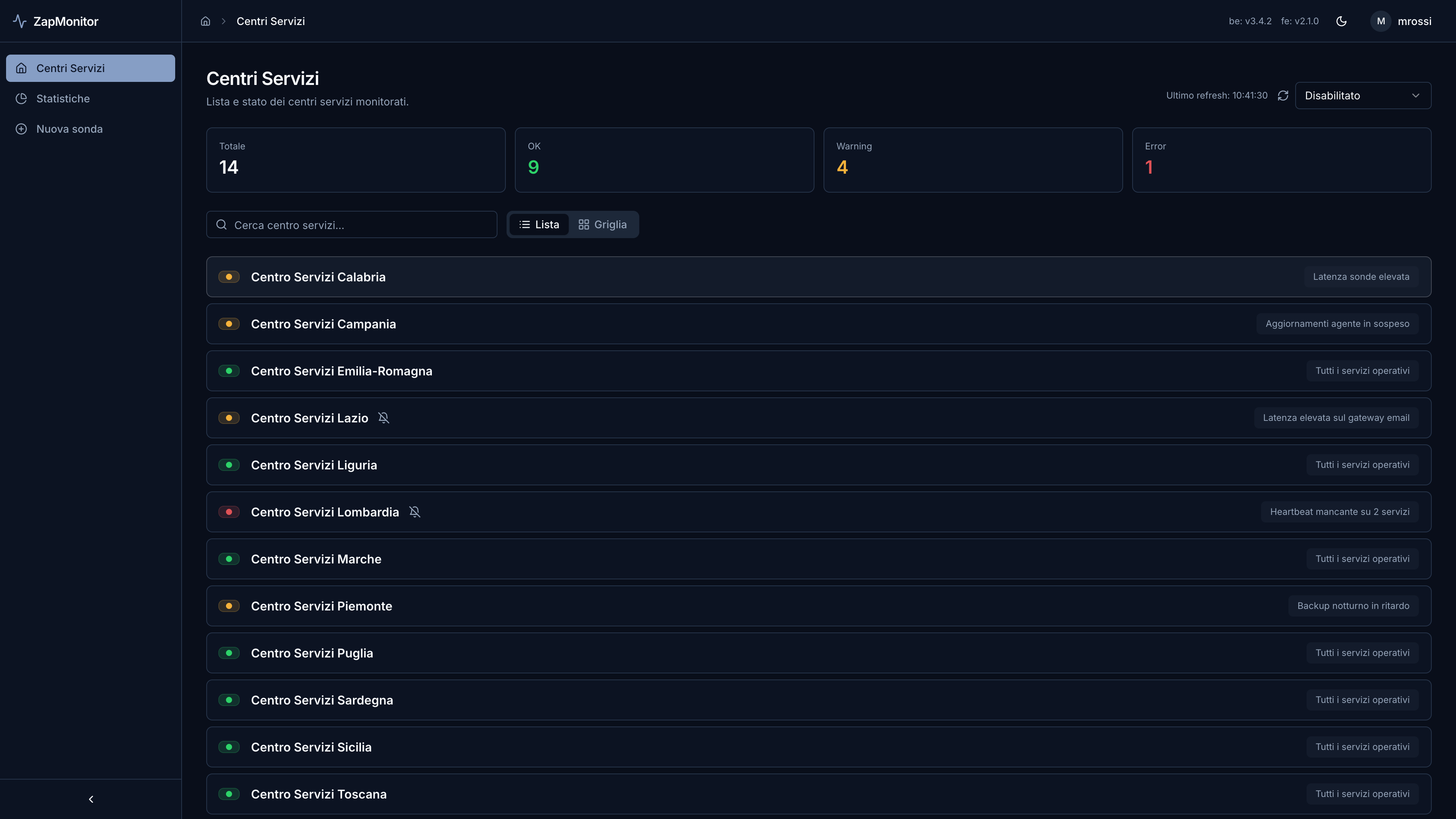Click the green status indicator for Toscana
Viewport: 1456px width, 819px height.
[x=229, y=794]
